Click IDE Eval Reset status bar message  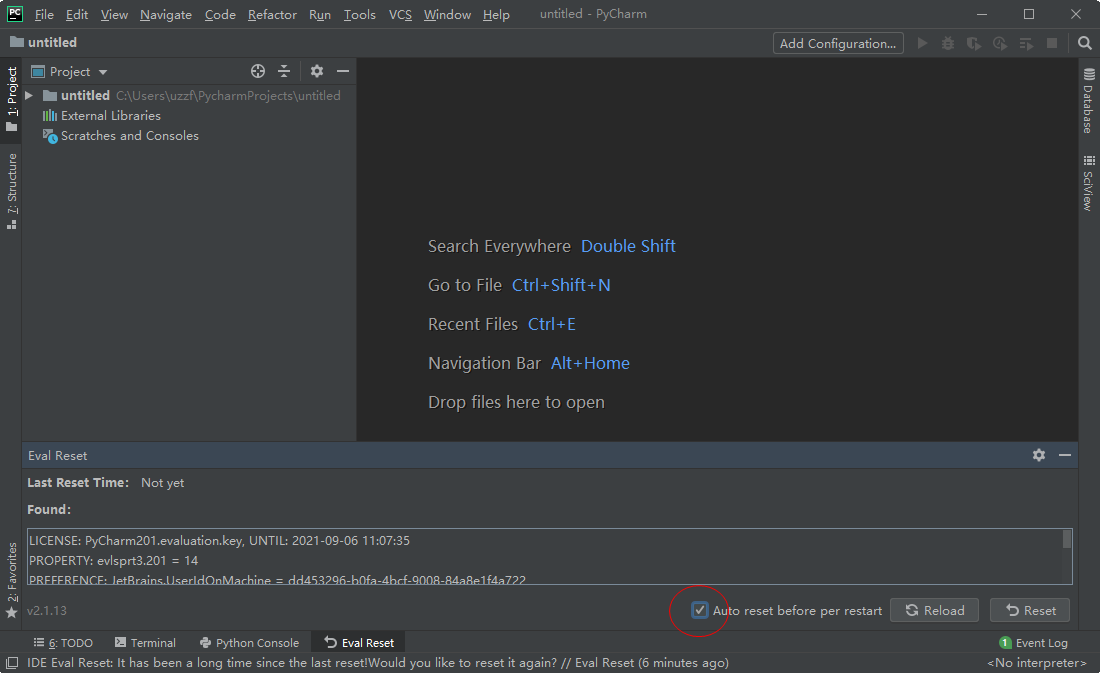377,662
